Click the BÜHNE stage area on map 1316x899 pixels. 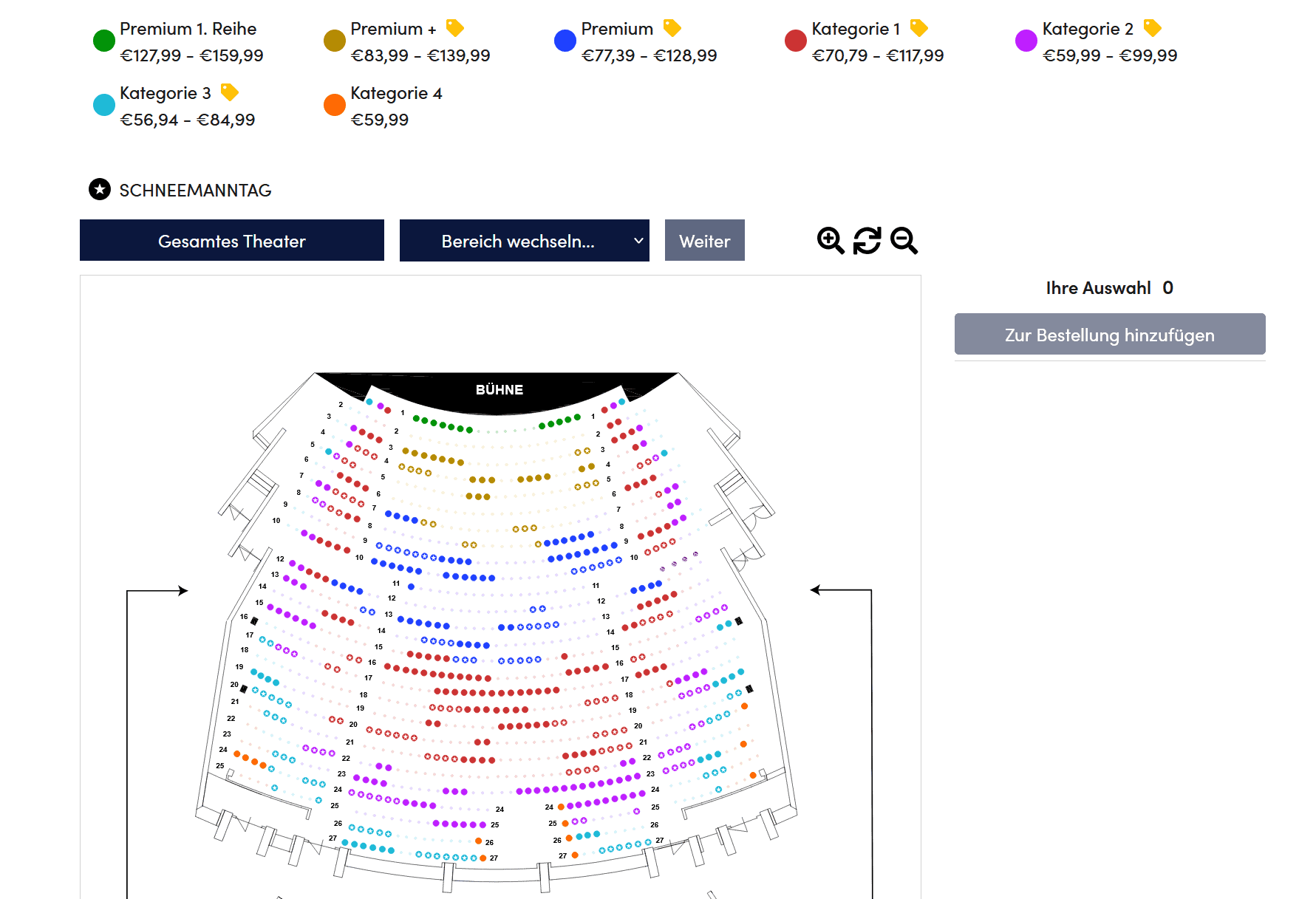click(500, 390)
